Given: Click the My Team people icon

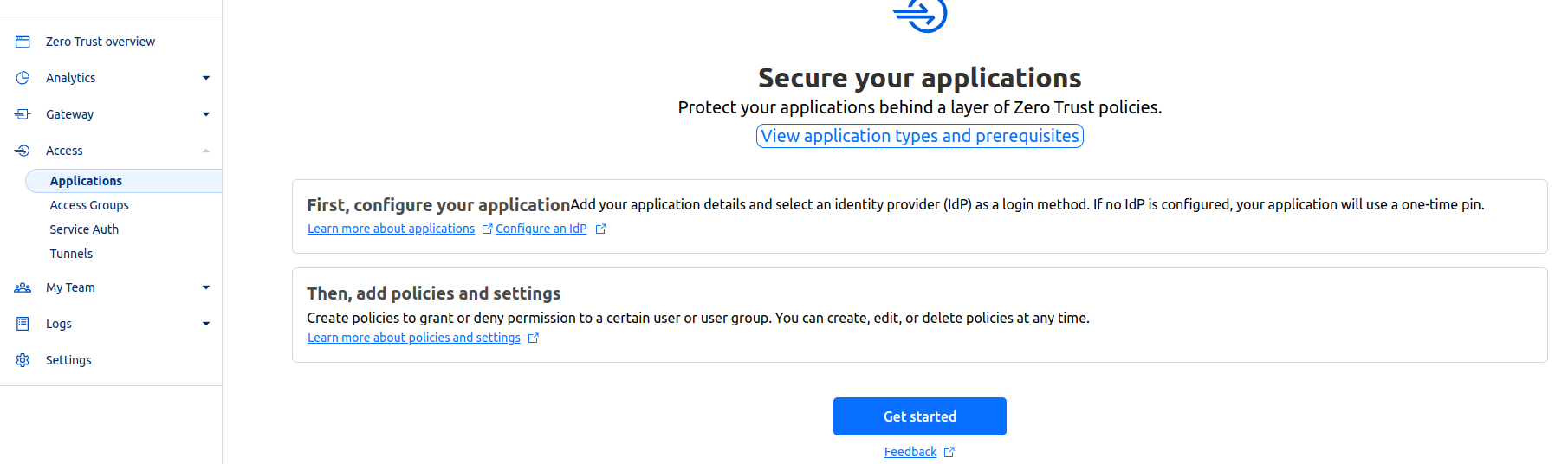Looking at the screenshot, I should click(x=23, y=287).
